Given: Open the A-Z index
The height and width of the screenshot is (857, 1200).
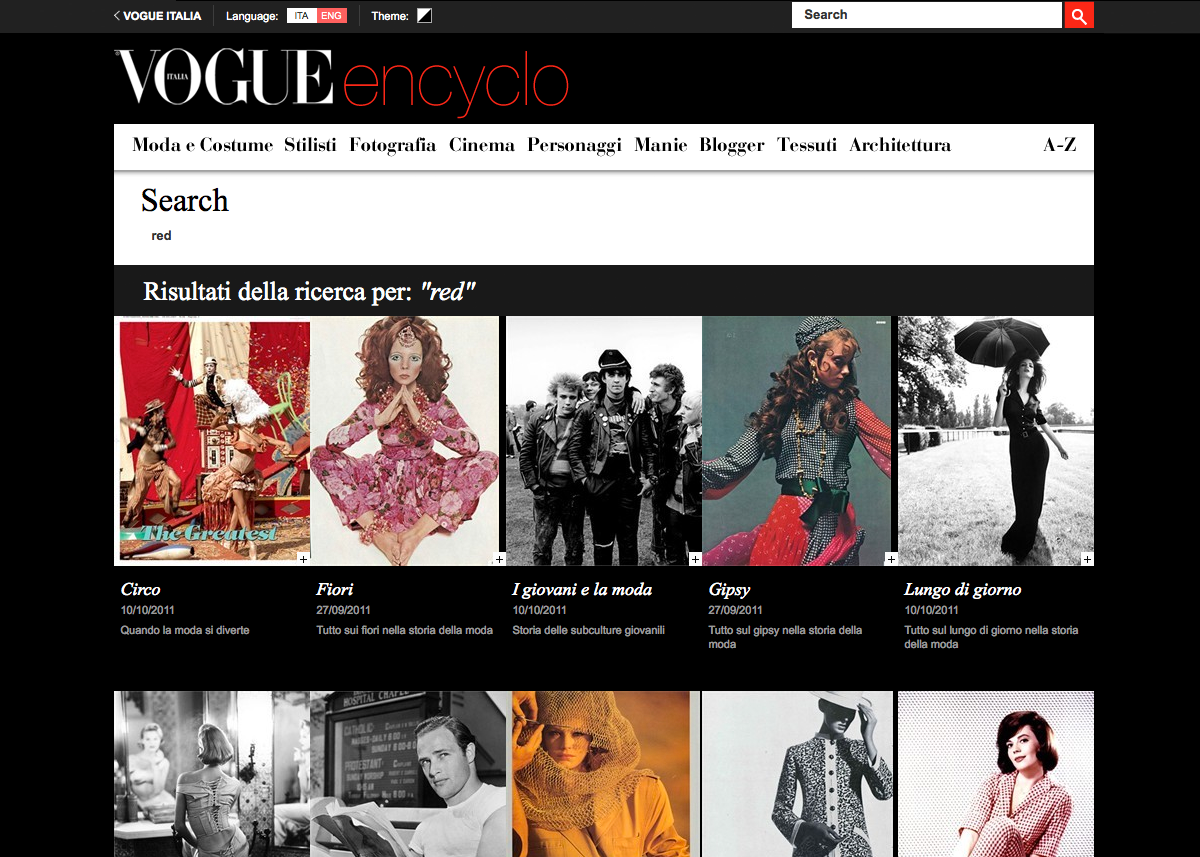Looking at the screenshot, I should [x=1060, y=145].
